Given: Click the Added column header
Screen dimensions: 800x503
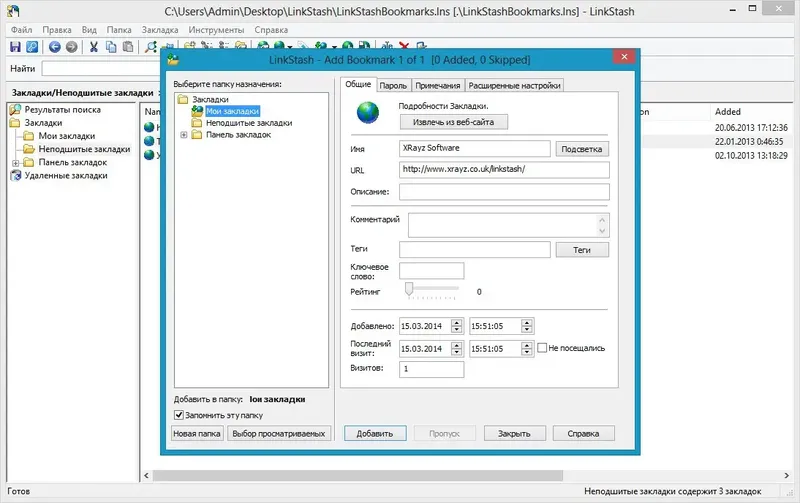Looking at the screenshot, I should [x=728, y=112].
